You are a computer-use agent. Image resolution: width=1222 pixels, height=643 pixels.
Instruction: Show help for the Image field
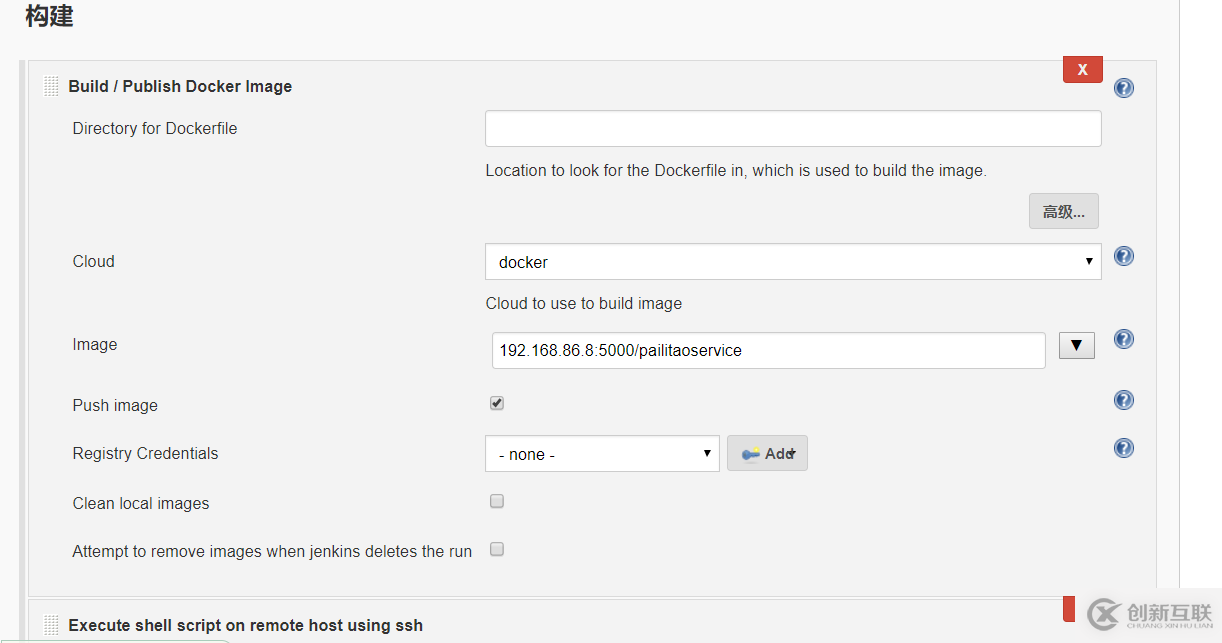(x=1123, y=339)
